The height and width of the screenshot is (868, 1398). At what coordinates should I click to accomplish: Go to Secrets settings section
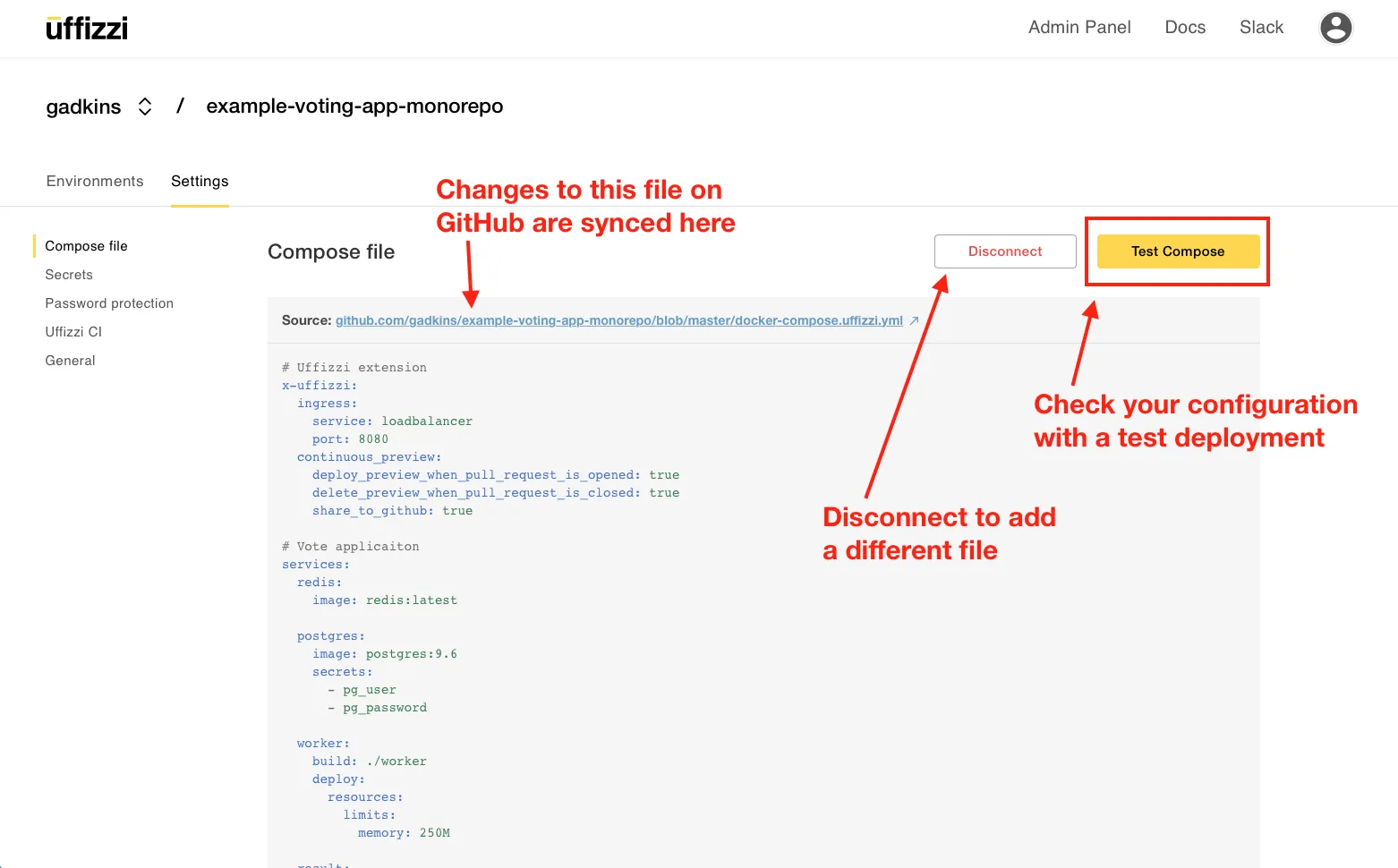(69, 275)
